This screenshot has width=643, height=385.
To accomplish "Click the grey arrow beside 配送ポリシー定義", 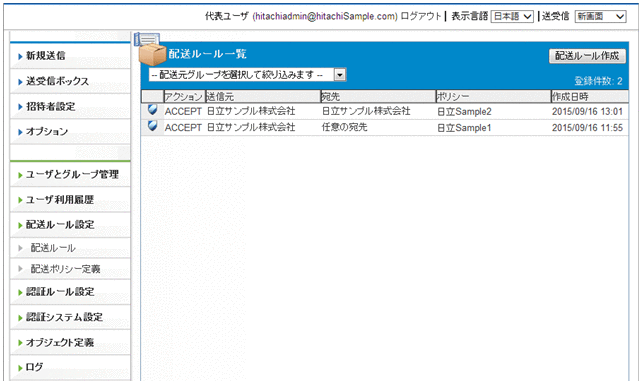I will coord(20,269).
